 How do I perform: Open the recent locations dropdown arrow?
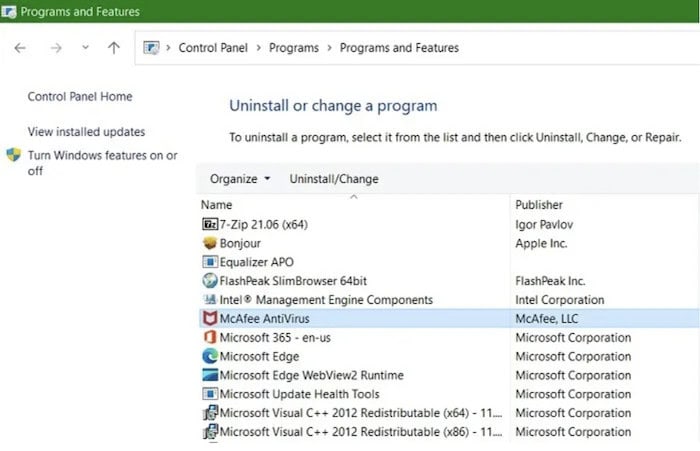pos(85,47)
